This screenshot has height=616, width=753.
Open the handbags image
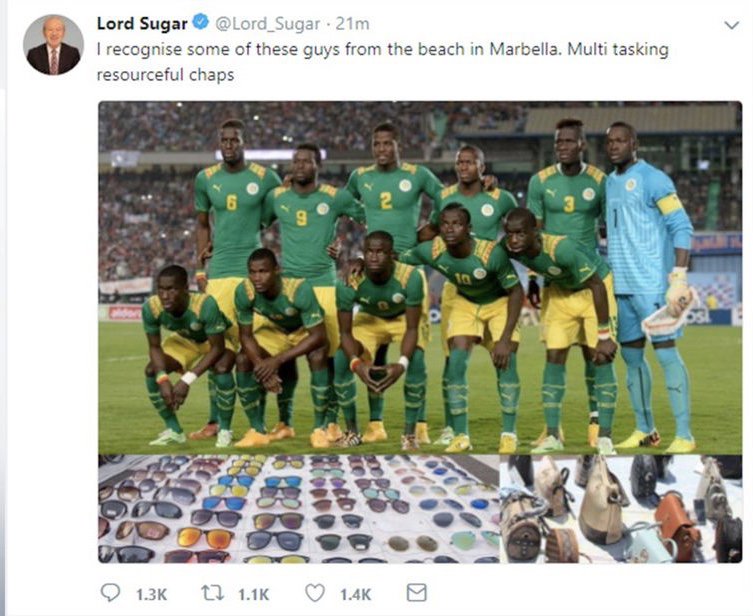[622, 510]
